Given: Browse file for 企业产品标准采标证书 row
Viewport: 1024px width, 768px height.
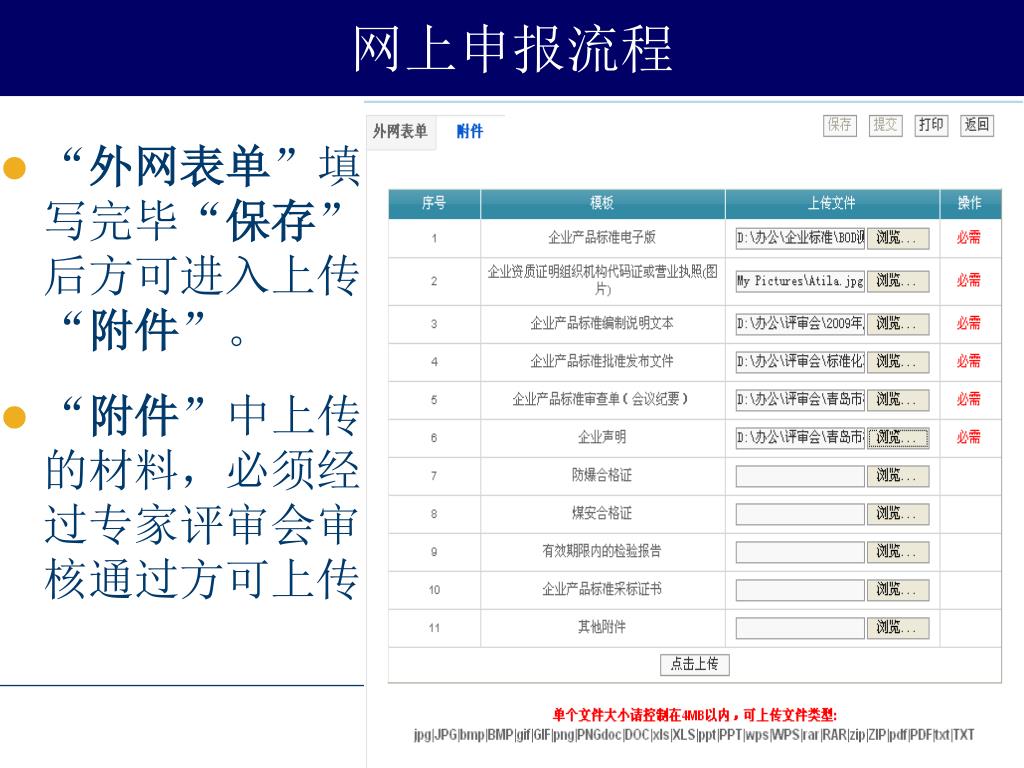Looking at the screenshot, I should pyautogui.click(x=898, y=590).
